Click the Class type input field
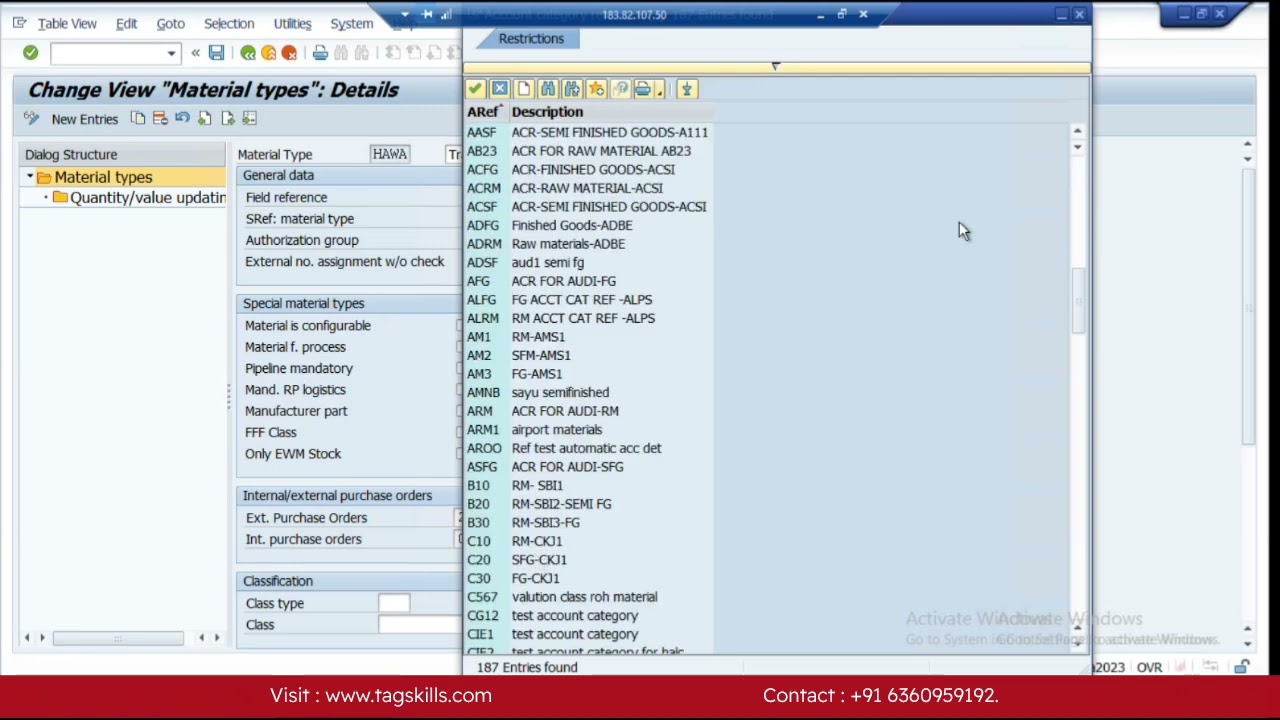This screenshot has height=720, width=1280. 394,603
